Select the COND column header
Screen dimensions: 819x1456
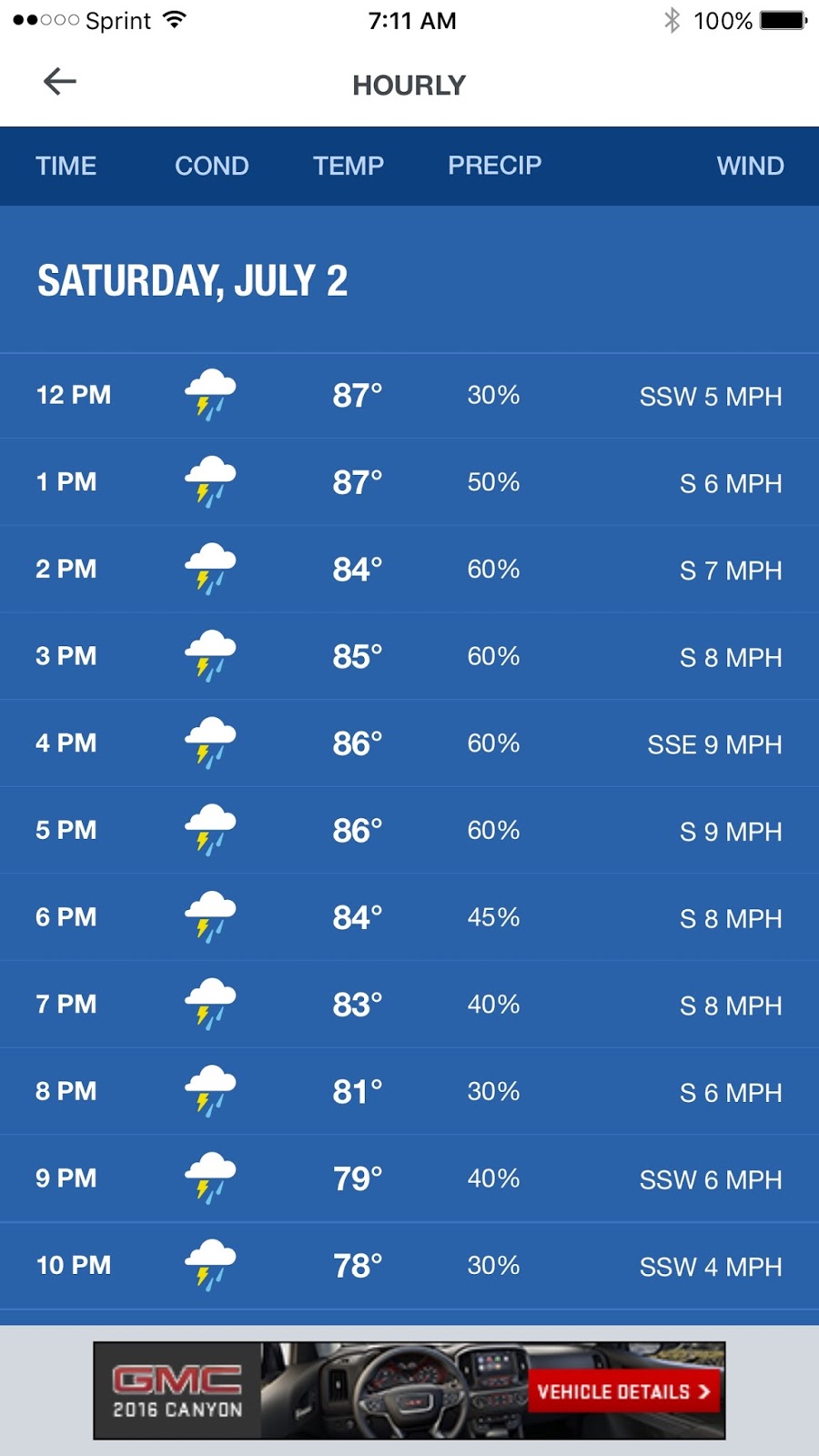(x=211, y=166)
